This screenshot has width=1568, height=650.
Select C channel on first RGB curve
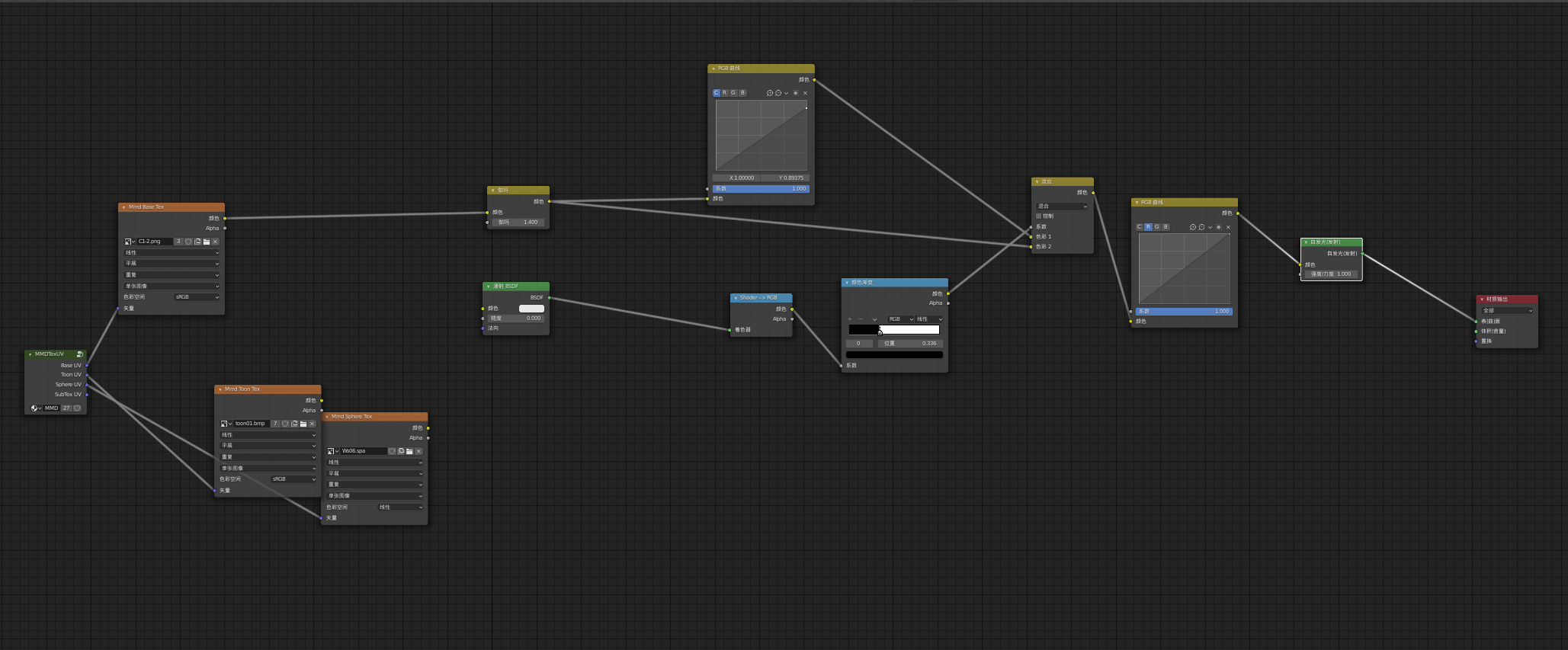(x=717, y=93)
